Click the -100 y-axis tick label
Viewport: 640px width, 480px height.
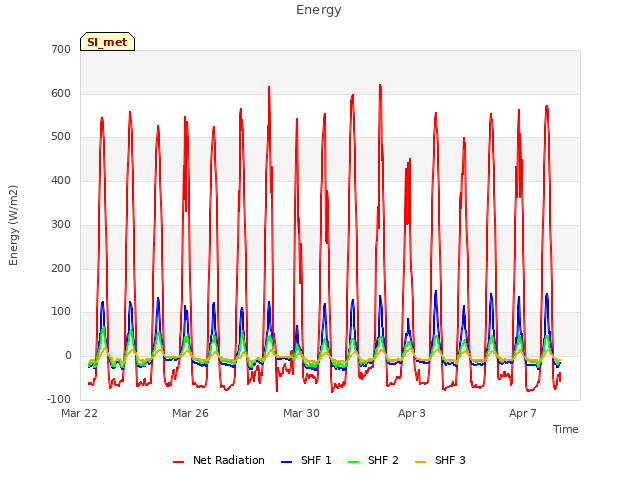(x=59, y=399)
